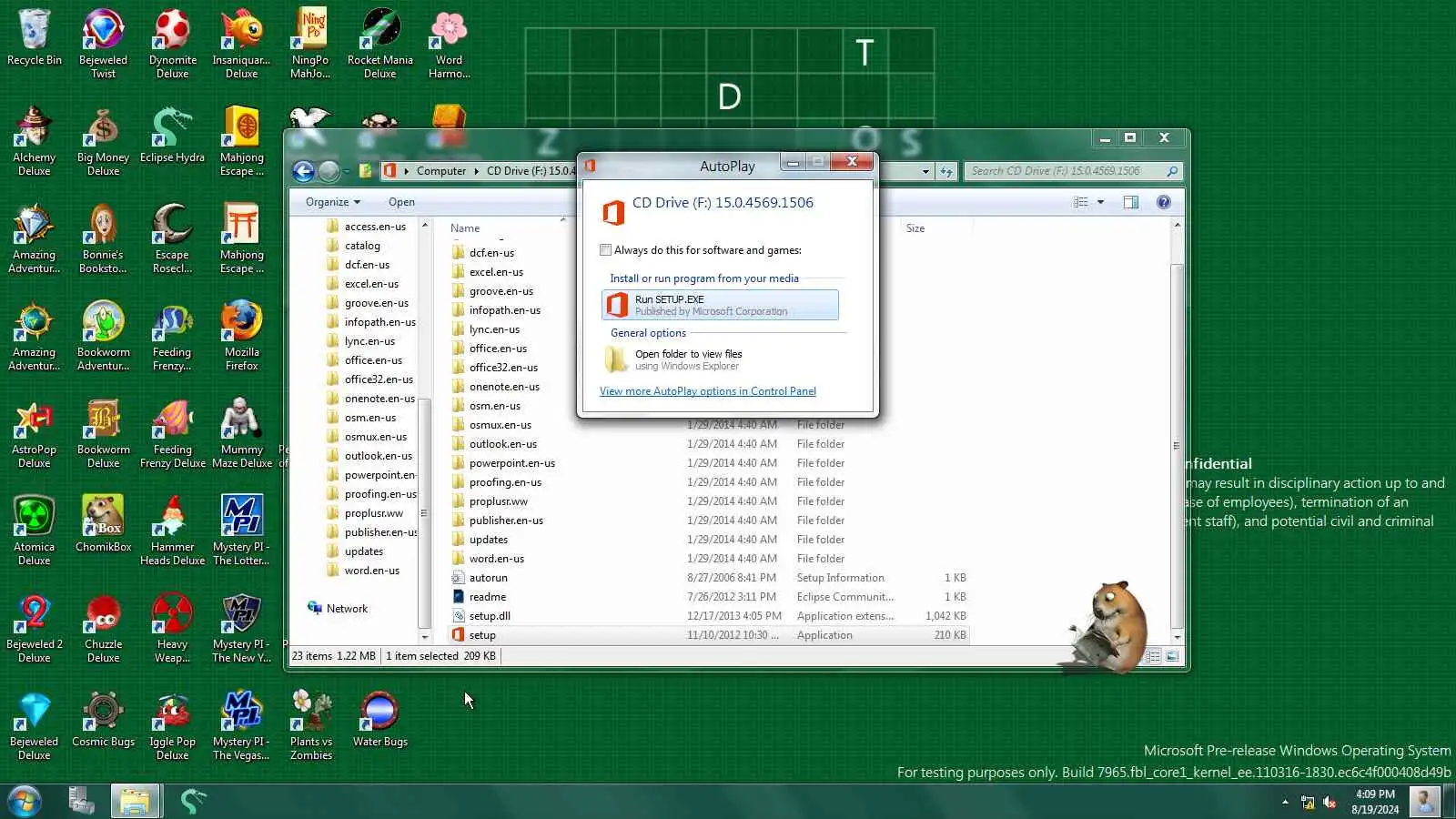Select the Bonnie's Bookstore desktop icon

(x=103, y=238)
